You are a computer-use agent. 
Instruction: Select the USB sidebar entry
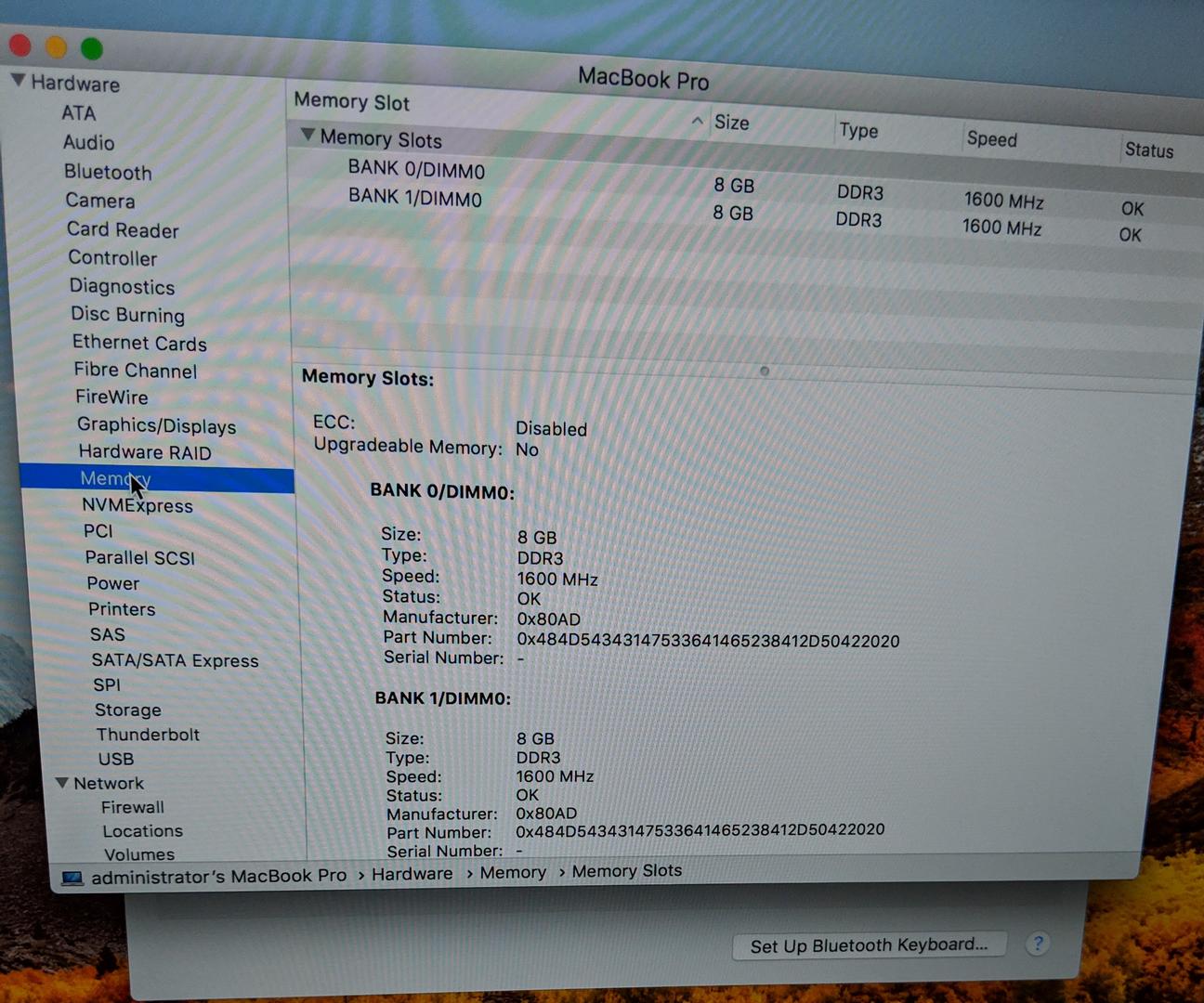point(116,759)
